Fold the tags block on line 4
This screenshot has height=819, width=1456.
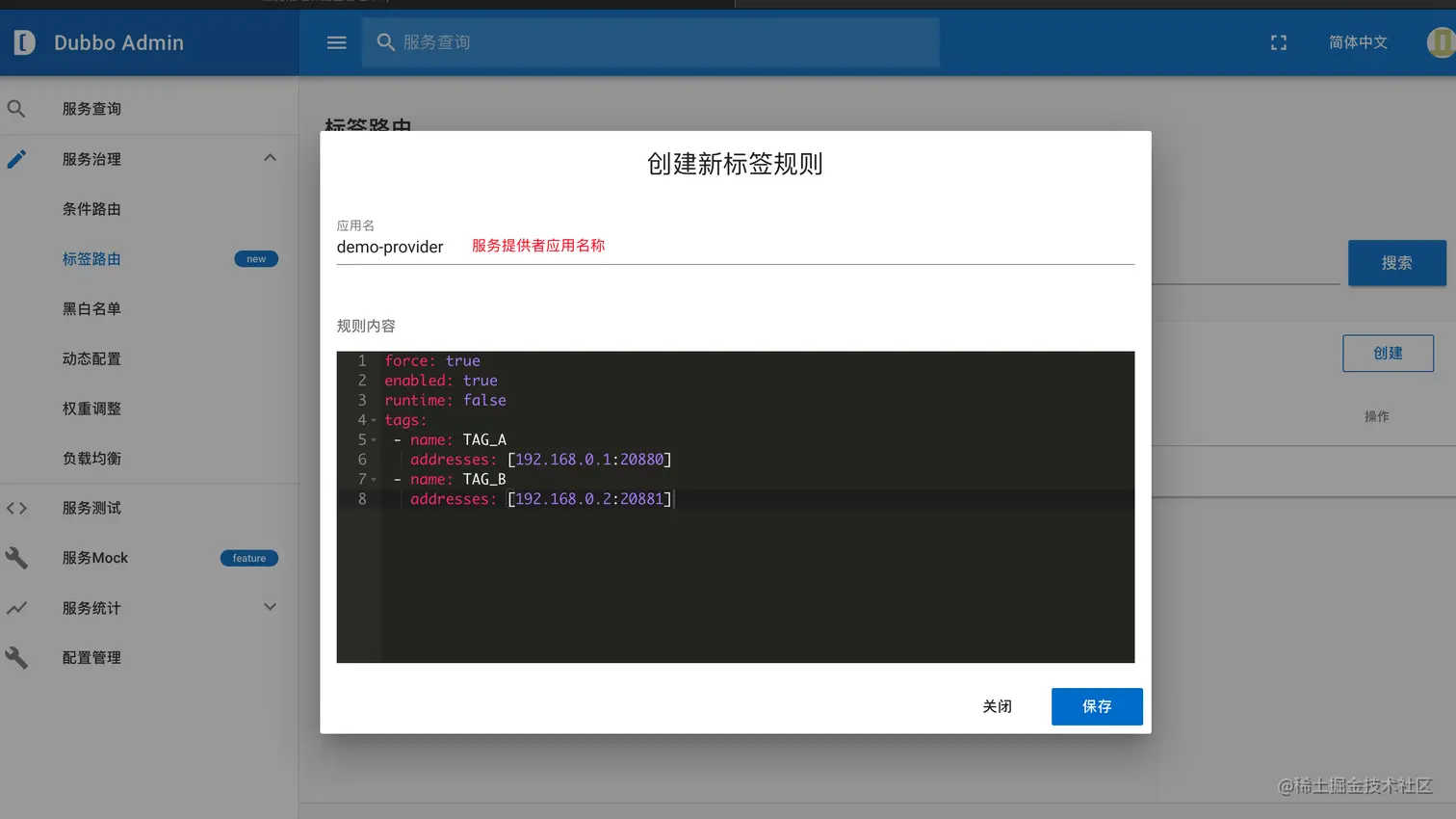pyautogui.click(x=374, y=421)
